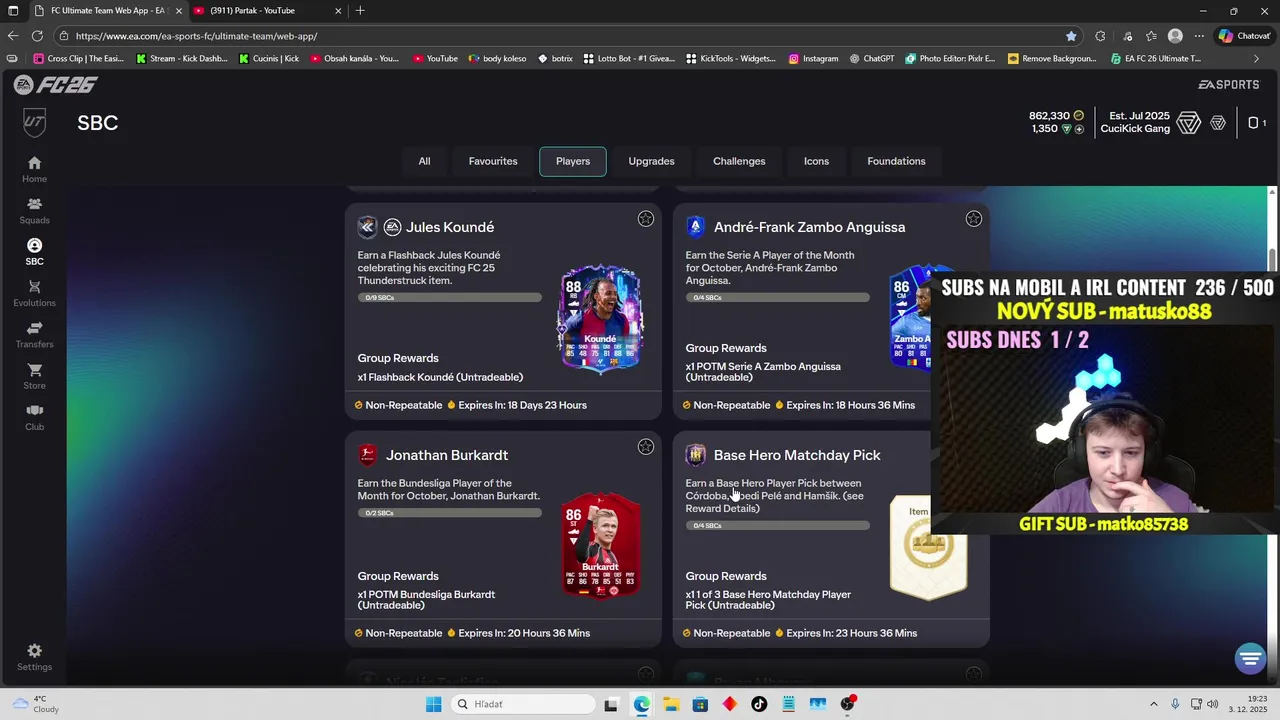Open the unassigned items counter icon
The width and height of the screenshot is (1280, 720).
(x=1256, y=123)
